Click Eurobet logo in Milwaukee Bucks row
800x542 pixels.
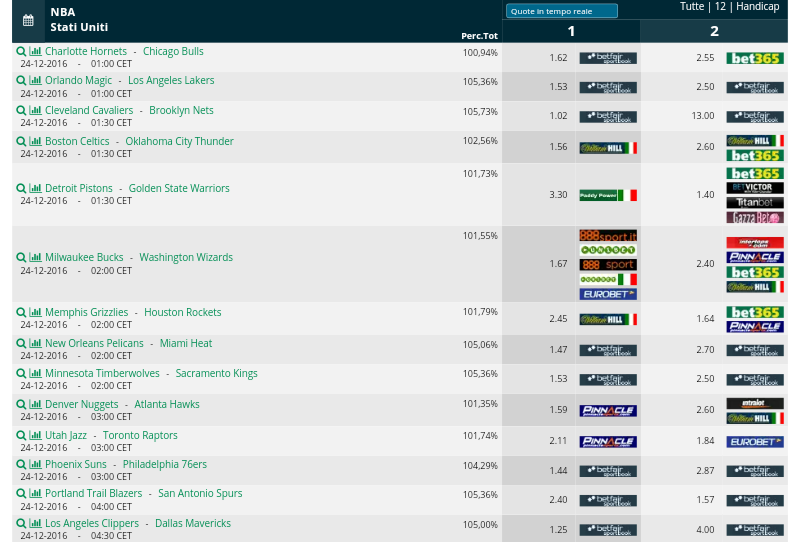click(608, 294)
